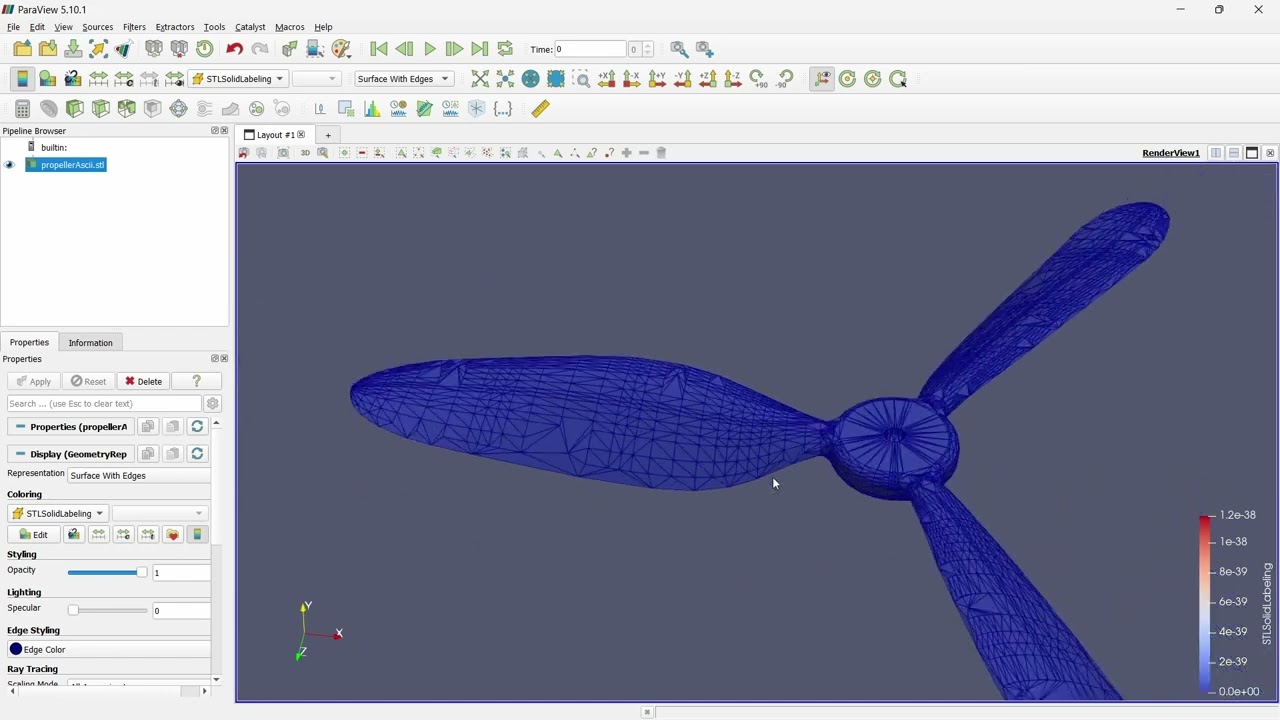Click the Programmable filter braces icon
Viewport: 1280px width, 720px height.
503,109
